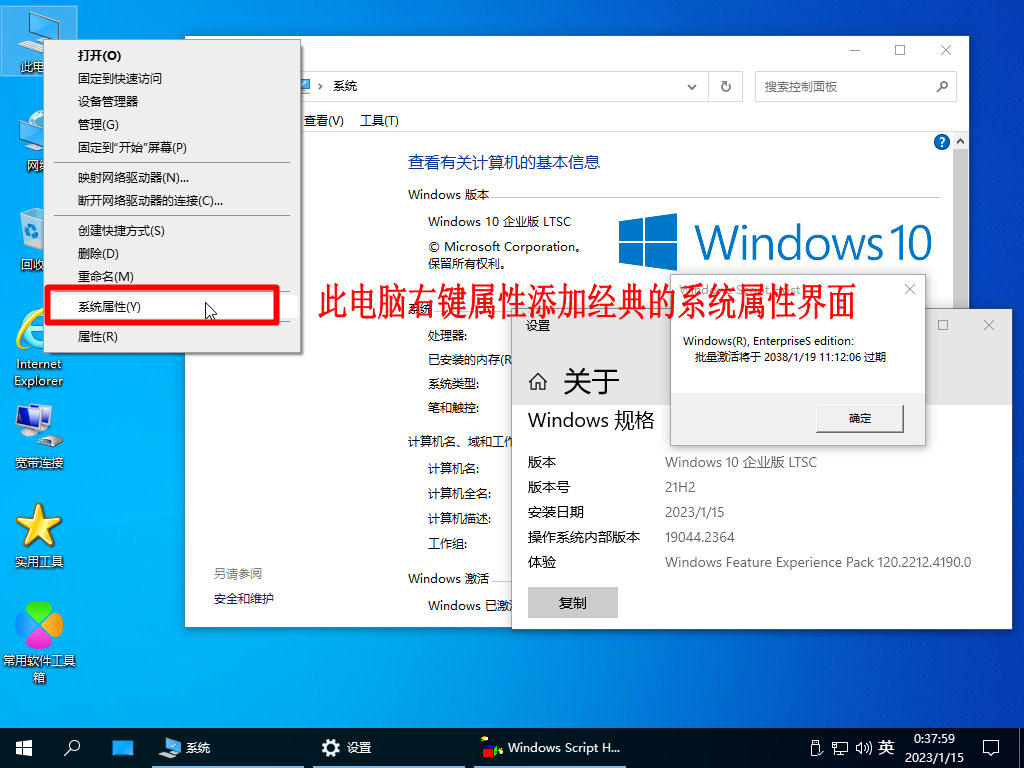Open Internet Explorer desktop icon
1024x768 pixels.
(x=38, y=333)
